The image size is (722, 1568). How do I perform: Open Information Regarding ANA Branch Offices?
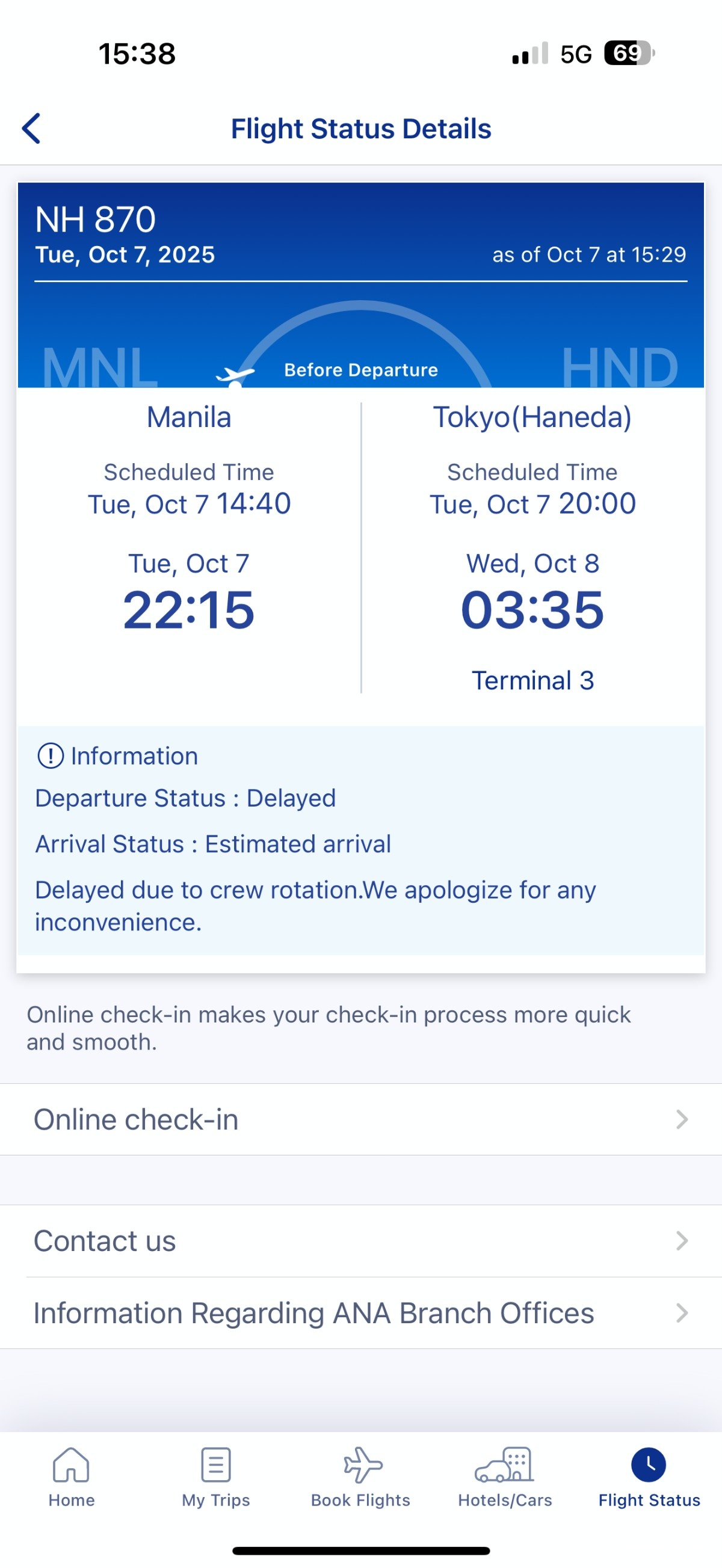pyautogui.click(x=313, y=1313)
